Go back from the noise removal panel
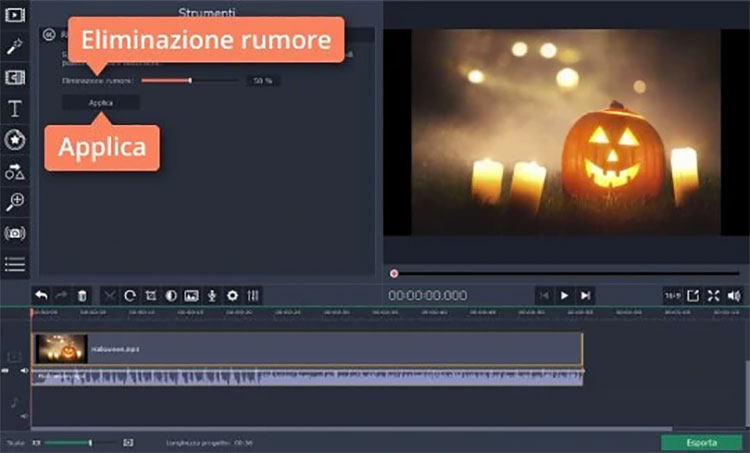The height and width of the screenshot is (453, 750). [49, 34]
